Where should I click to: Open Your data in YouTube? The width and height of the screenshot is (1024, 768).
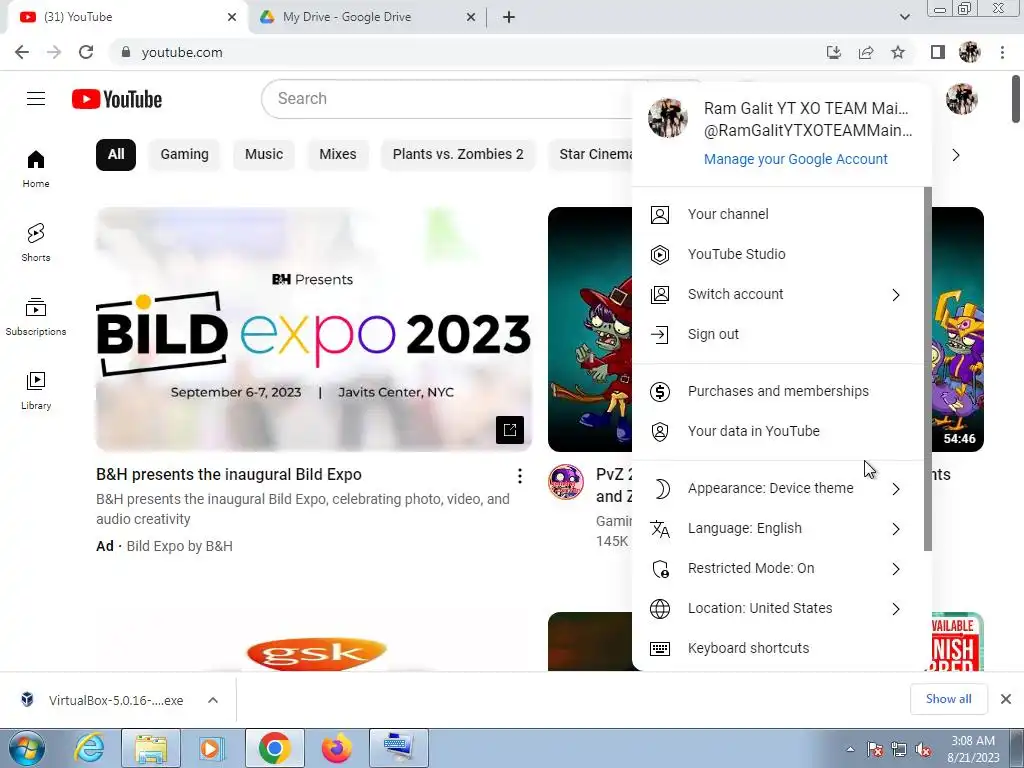pos(778,431)
